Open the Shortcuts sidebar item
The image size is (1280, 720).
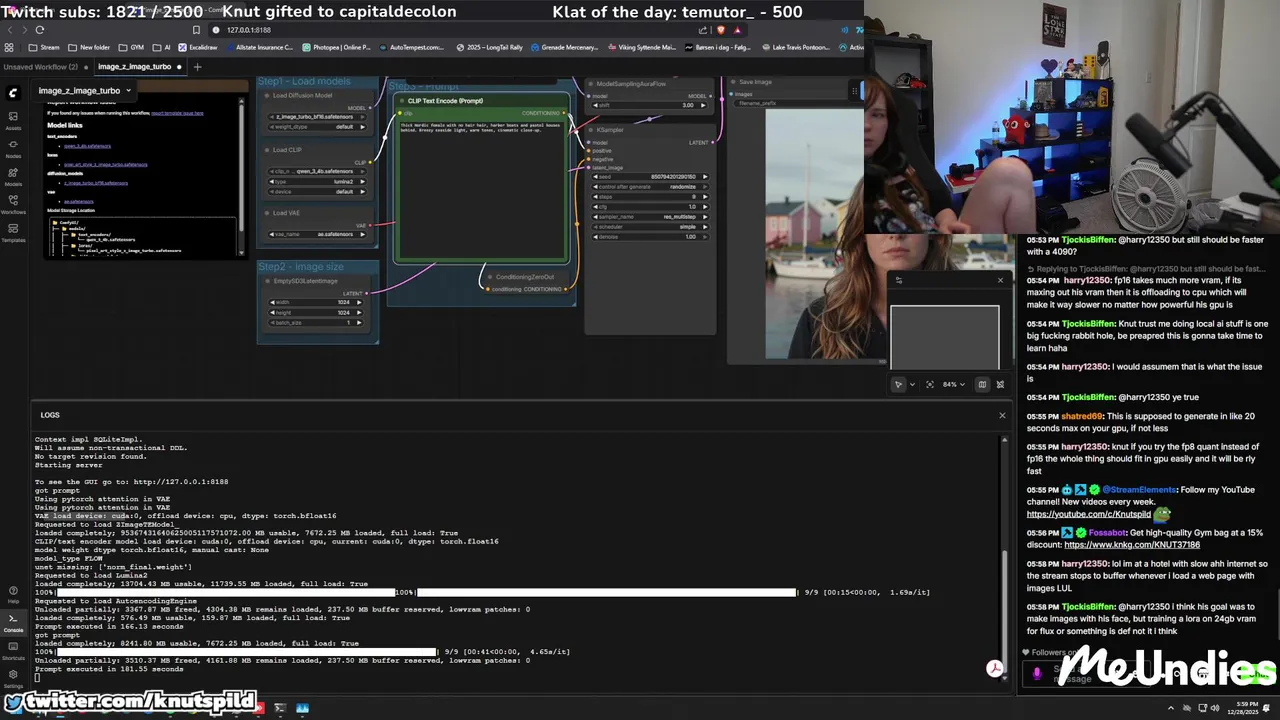(x=13, y=651)
